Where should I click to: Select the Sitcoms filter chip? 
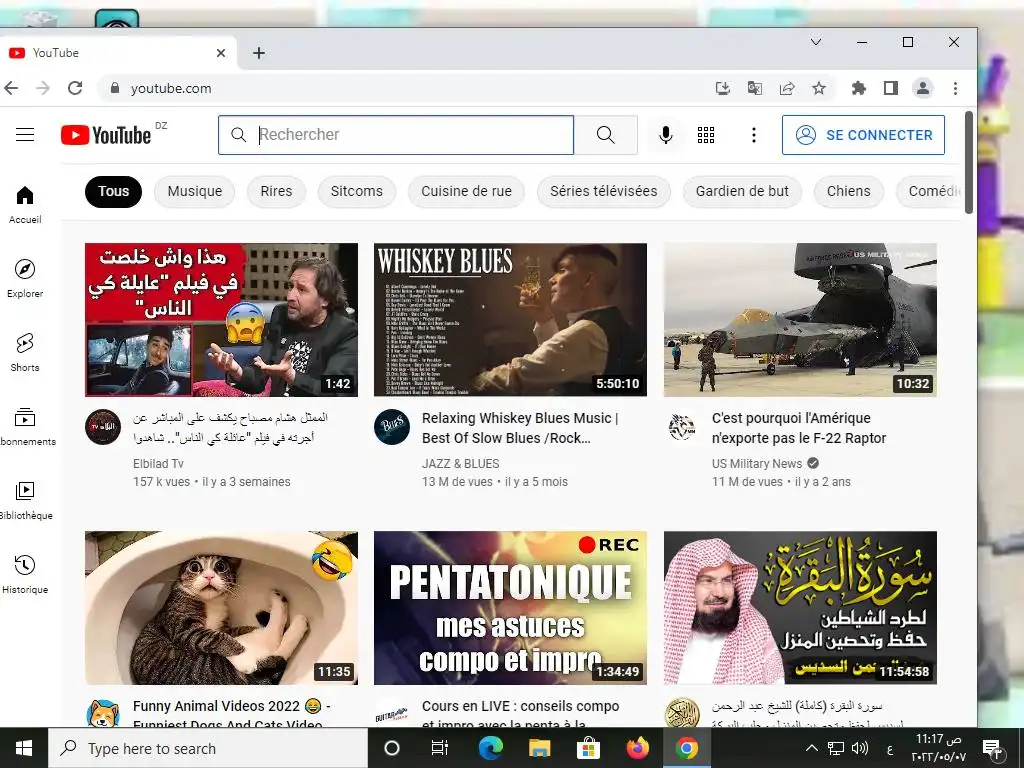click(x=357, y=191)
